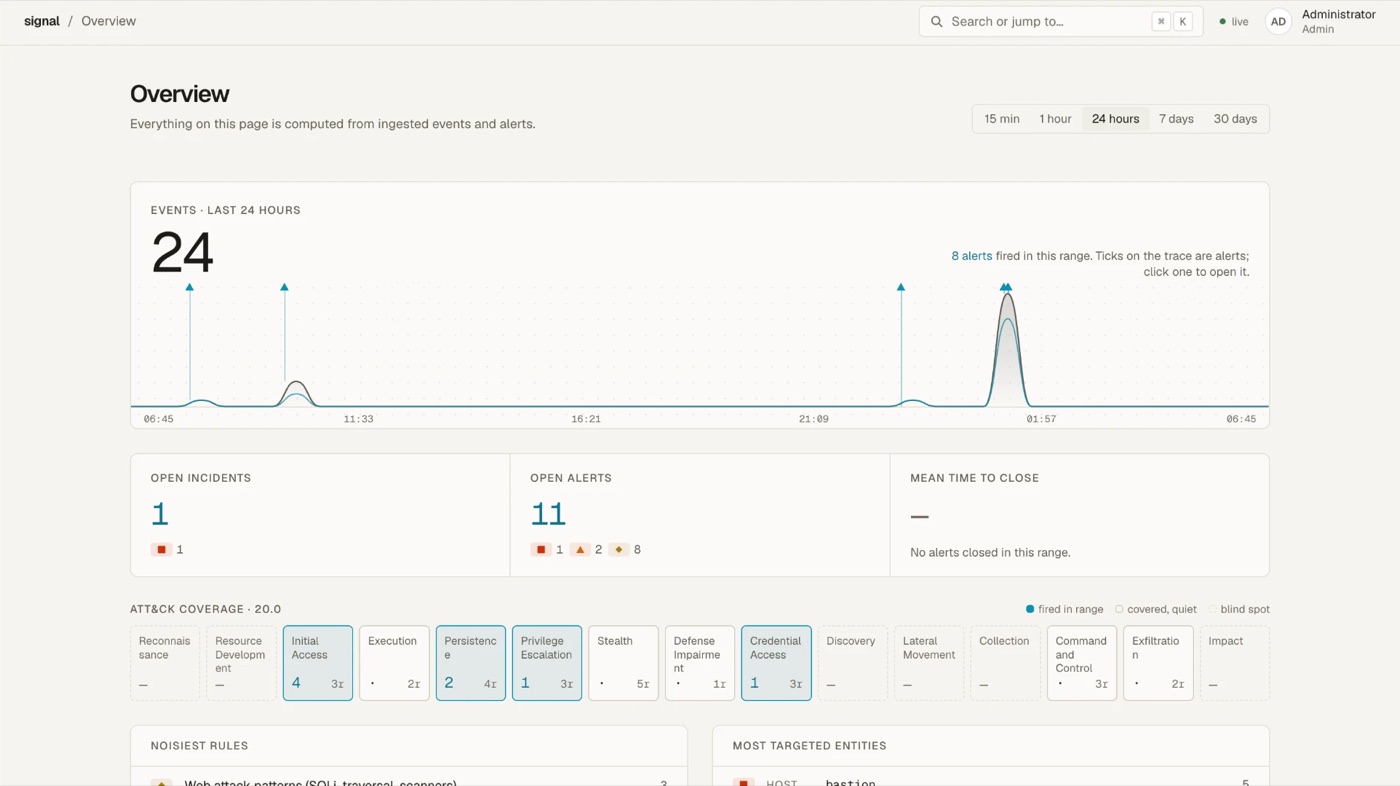Click the Lateral Movement tile

929,663
